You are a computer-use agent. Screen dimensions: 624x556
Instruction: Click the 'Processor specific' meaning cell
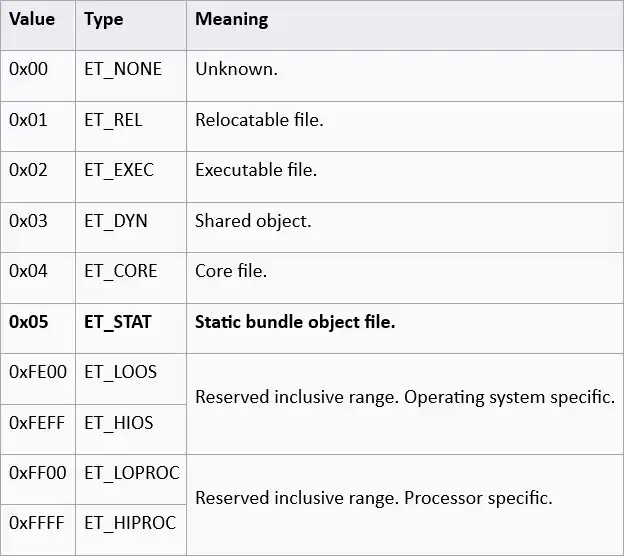tap(405, 505)
